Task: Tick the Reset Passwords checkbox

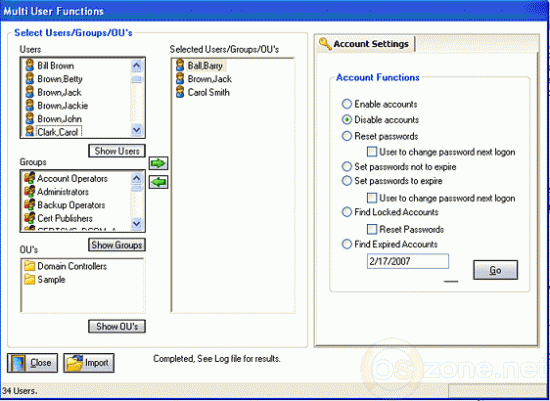Action: coord(372,229)
